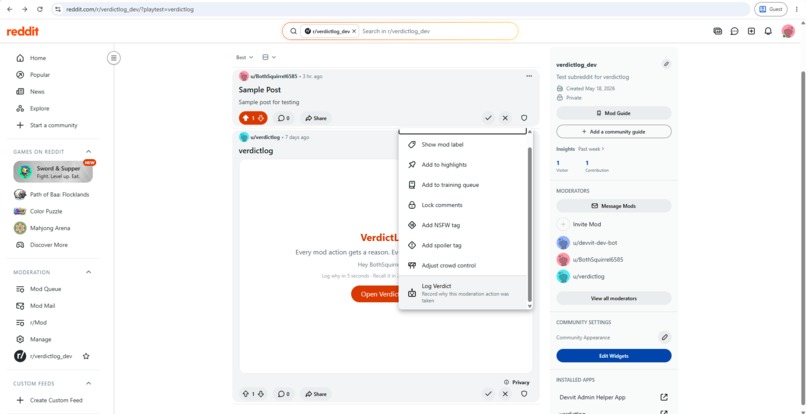The height and width of the screenshot is (414, 806).
Task: Open browser three-dot menu
Action: pyautogui.click(x=797, y=9)
